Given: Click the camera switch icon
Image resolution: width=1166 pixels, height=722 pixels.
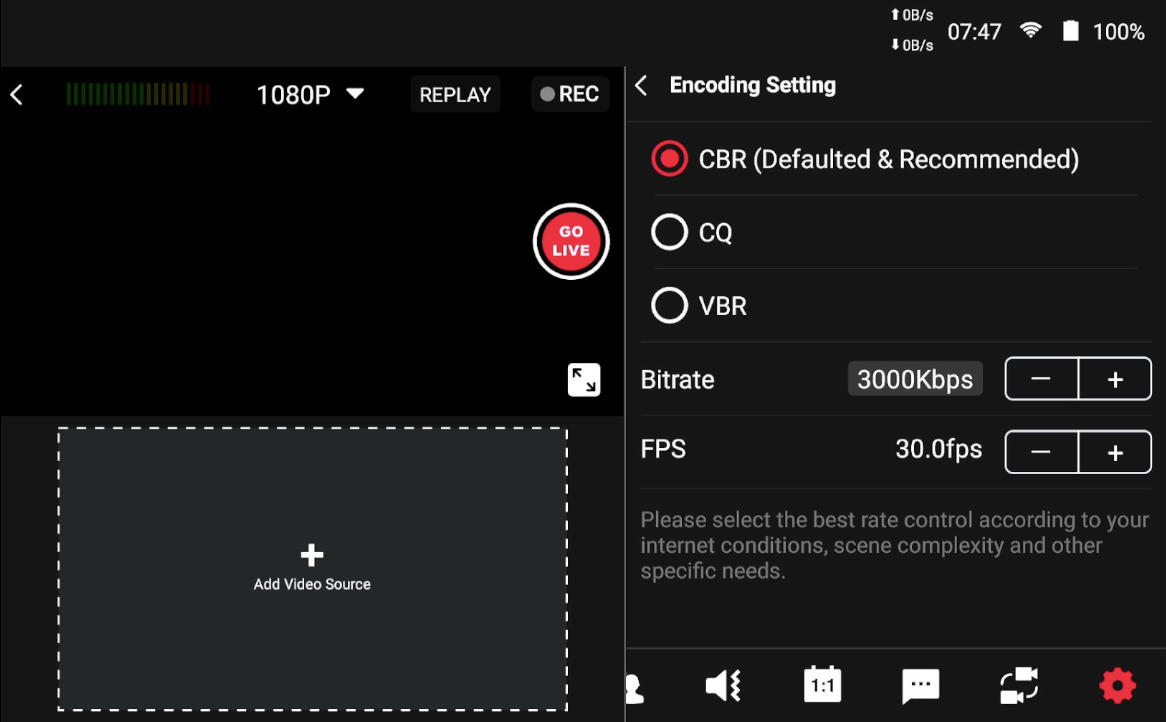Looking at the screenshot, I should tap(1018, 686).
